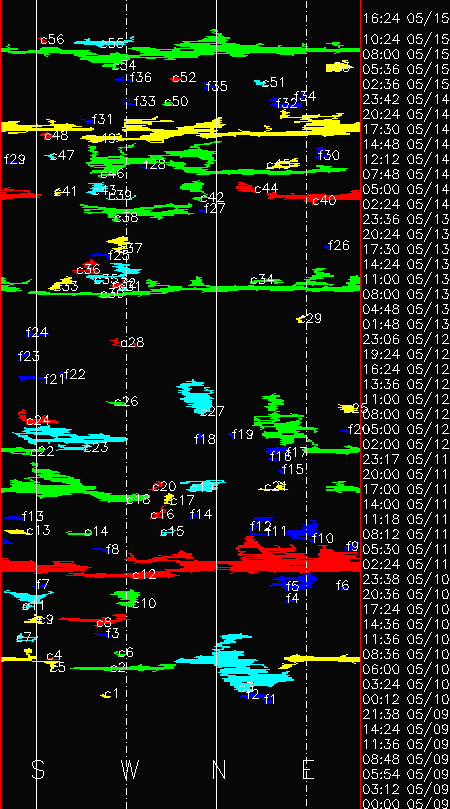Viewport: 450px width, 809px height.
Task: Click the cyan c3 feature label
Action: point(246,687)
